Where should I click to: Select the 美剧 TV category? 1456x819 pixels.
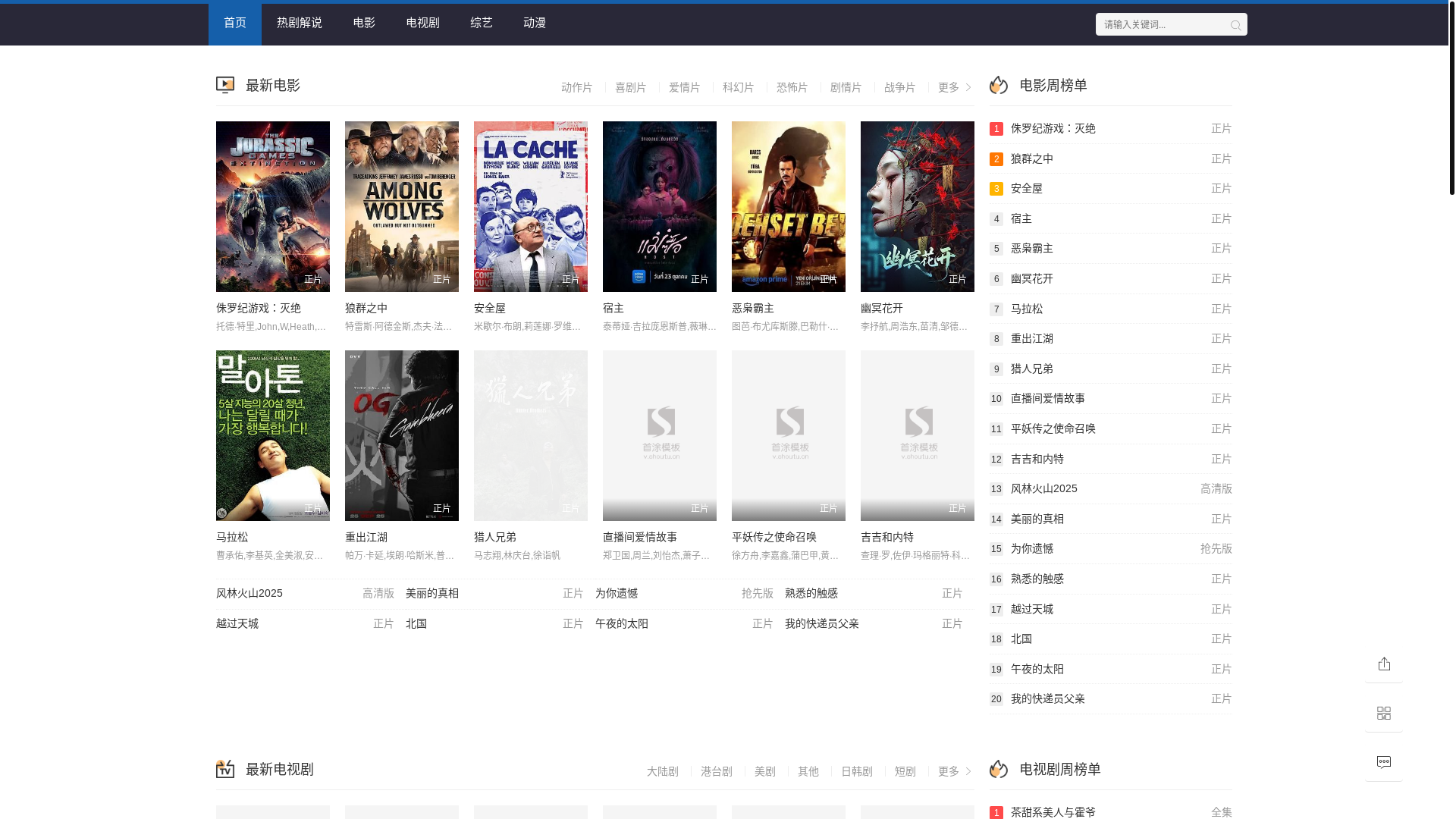point(764,771)
